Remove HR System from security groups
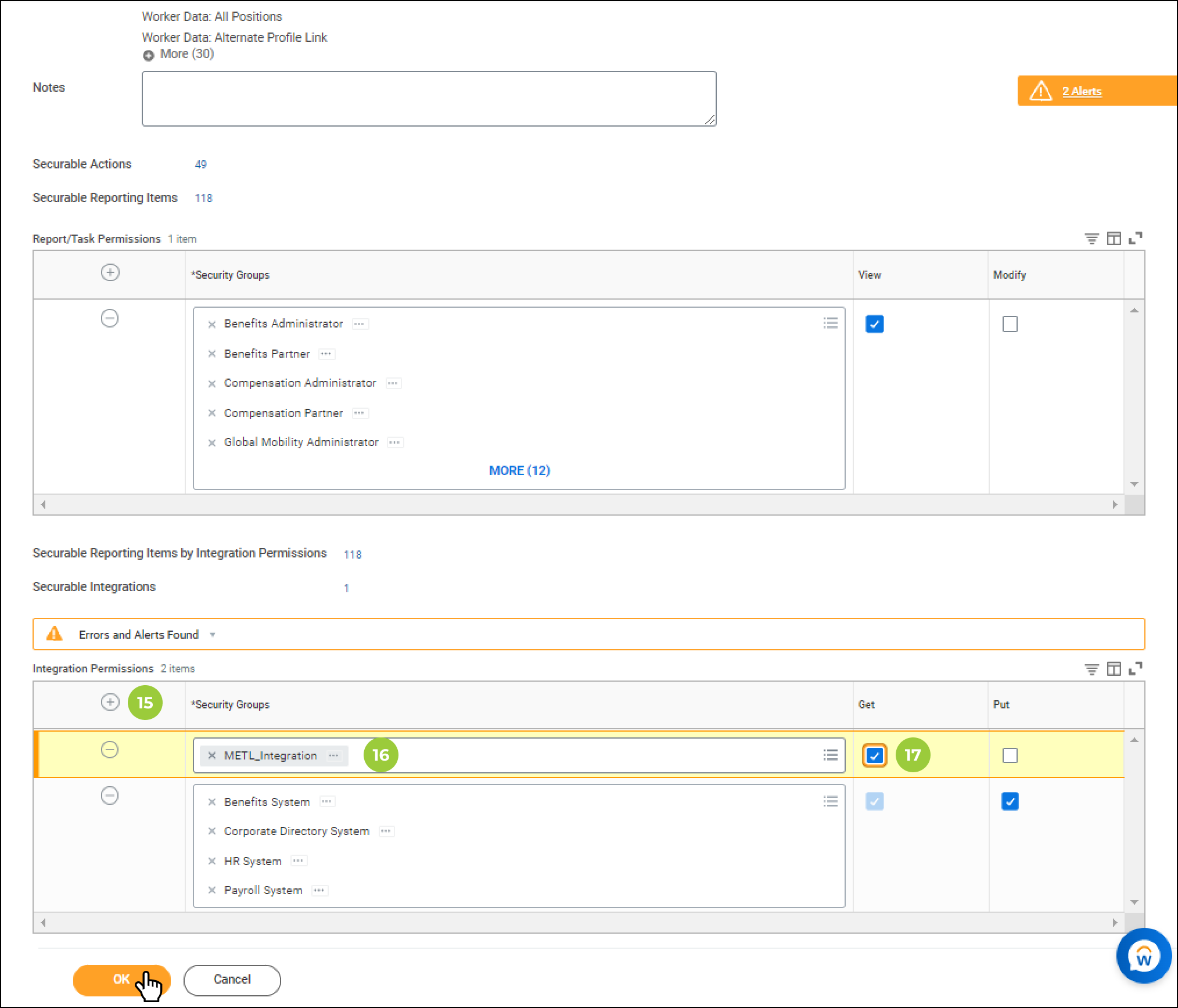 [x=212, y=861]
